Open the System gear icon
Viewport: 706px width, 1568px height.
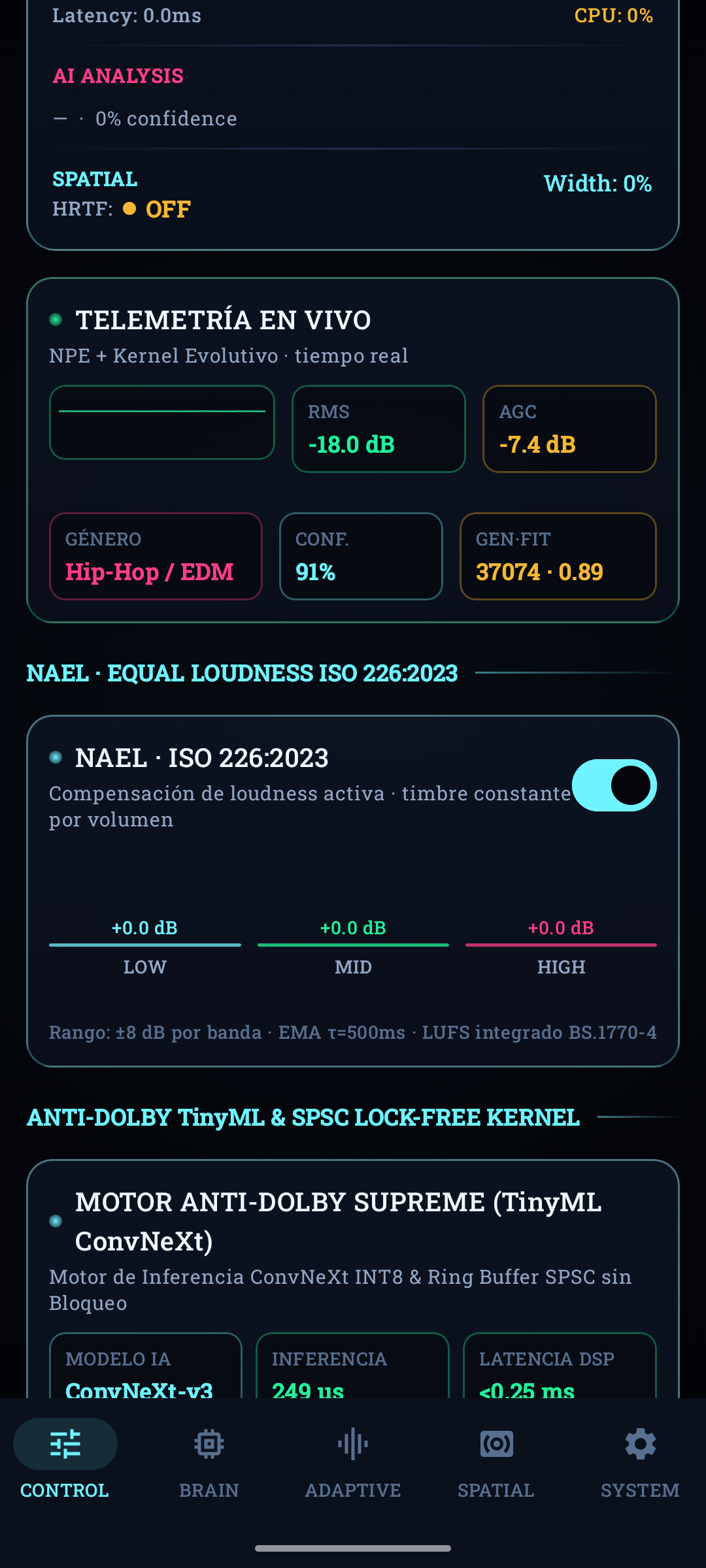(641, 1444)
